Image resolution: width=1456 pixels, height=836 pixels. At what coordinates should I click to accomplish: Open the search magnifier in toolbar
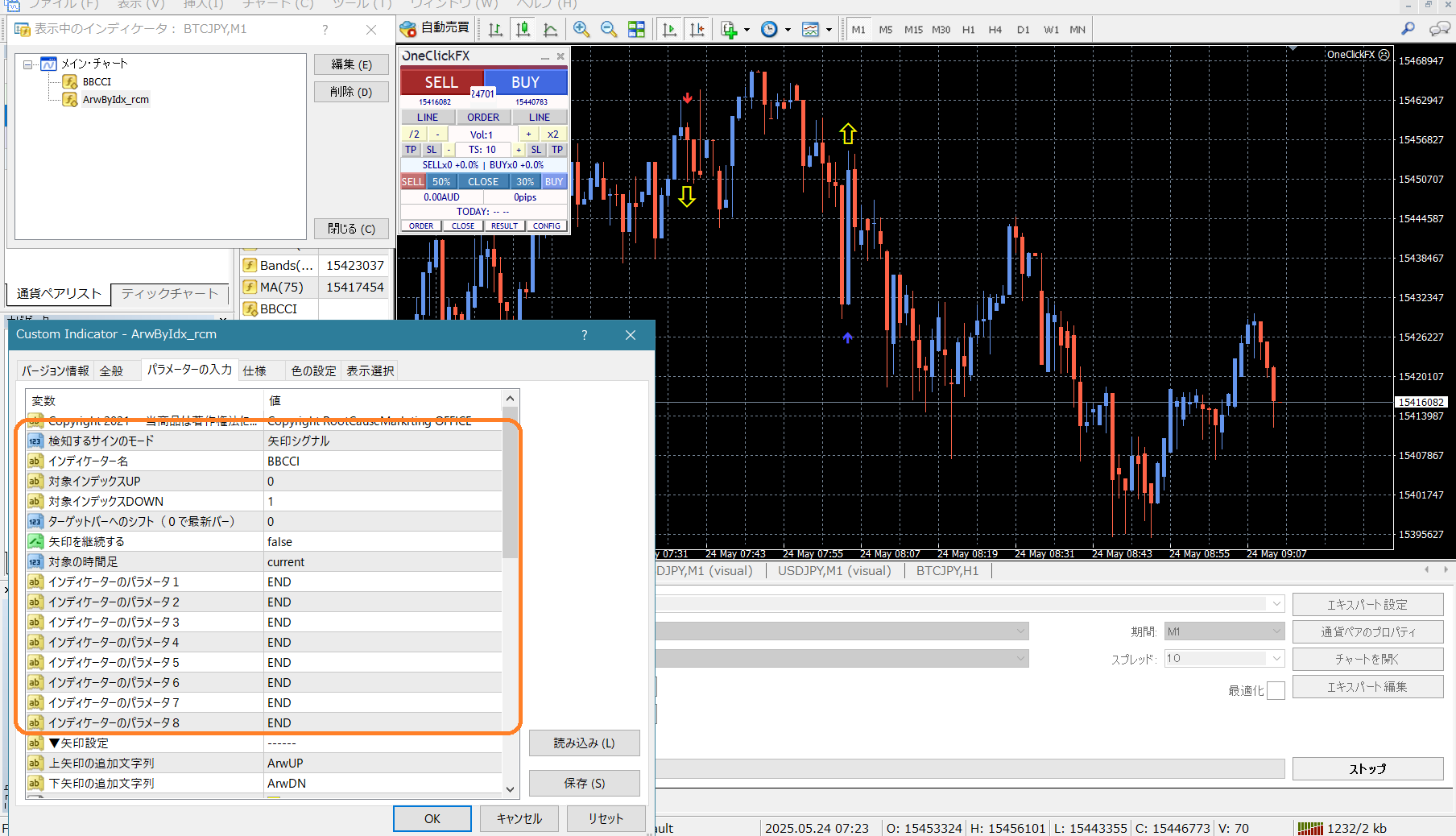point(1408,29)
